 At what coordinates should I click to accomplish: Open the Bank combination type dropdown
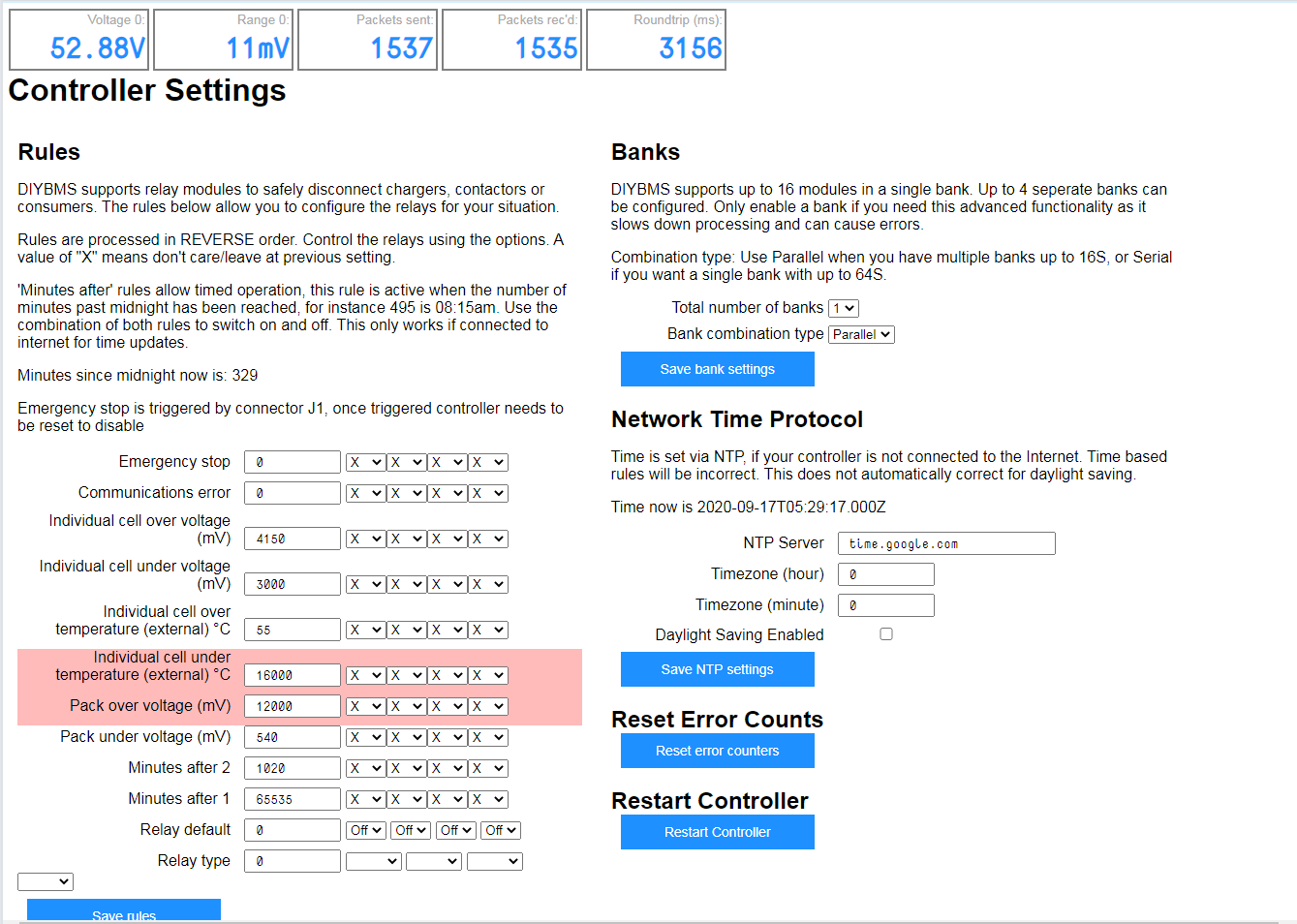(861, 334)
